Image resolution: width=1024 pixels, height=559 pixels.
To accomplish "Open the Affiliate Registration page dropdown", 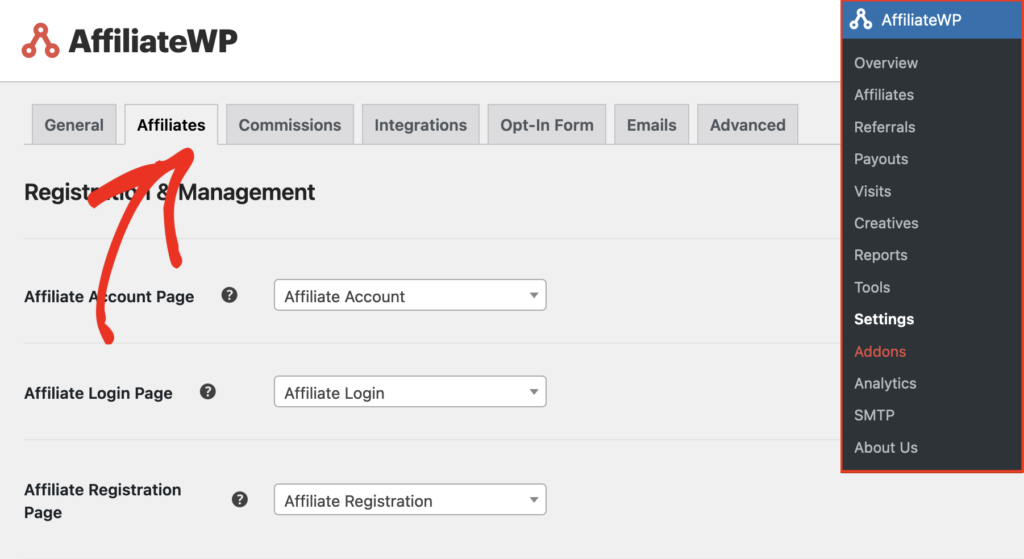I will (410, 500).
